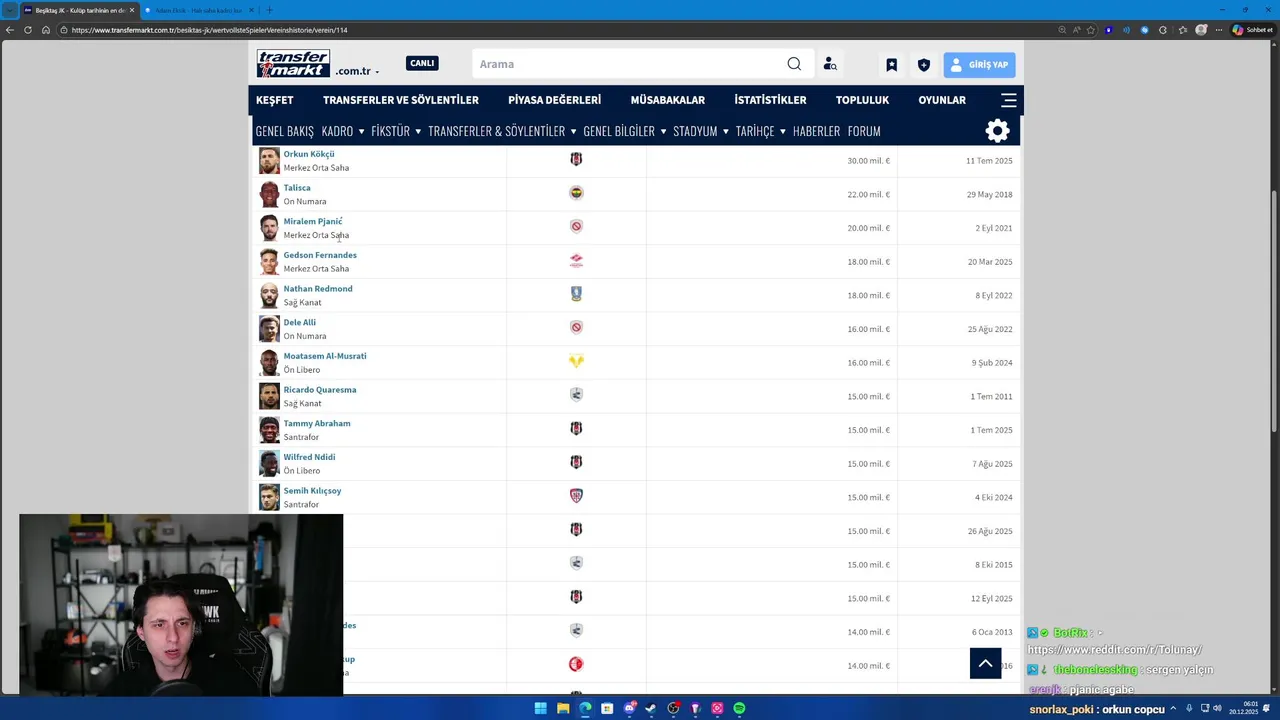Go to GENEL BAKIŞ section
The width and height of the screenshot is (1280, 720).
coord(285,131)
